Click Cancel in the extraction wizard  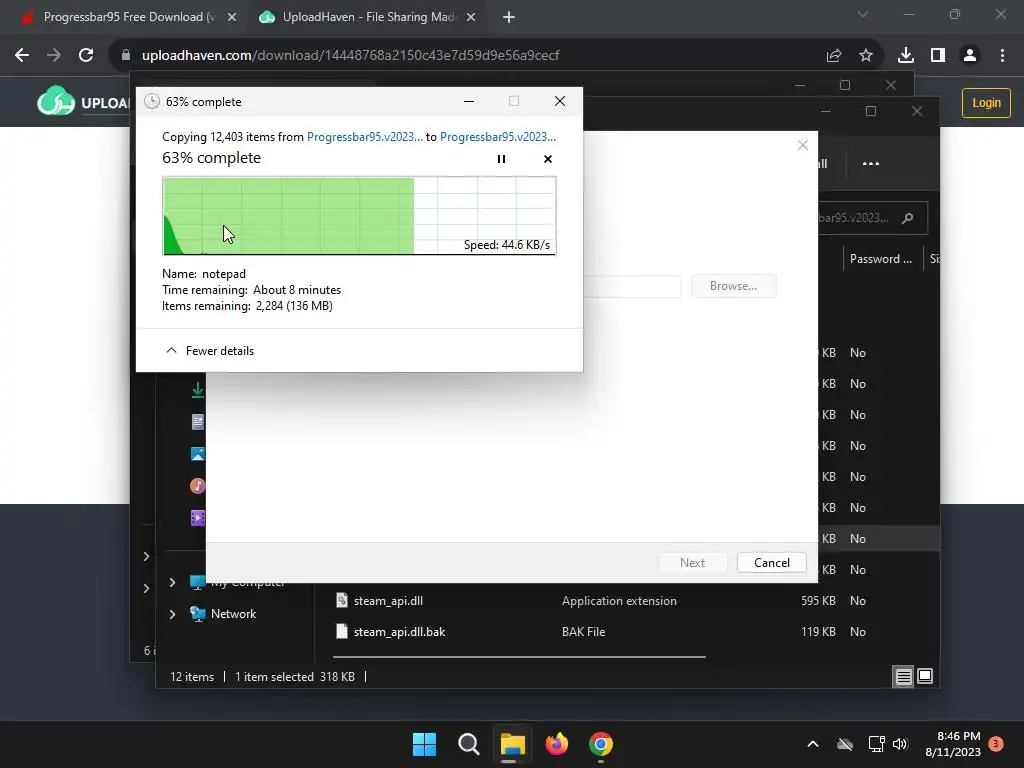click(771, 562)
